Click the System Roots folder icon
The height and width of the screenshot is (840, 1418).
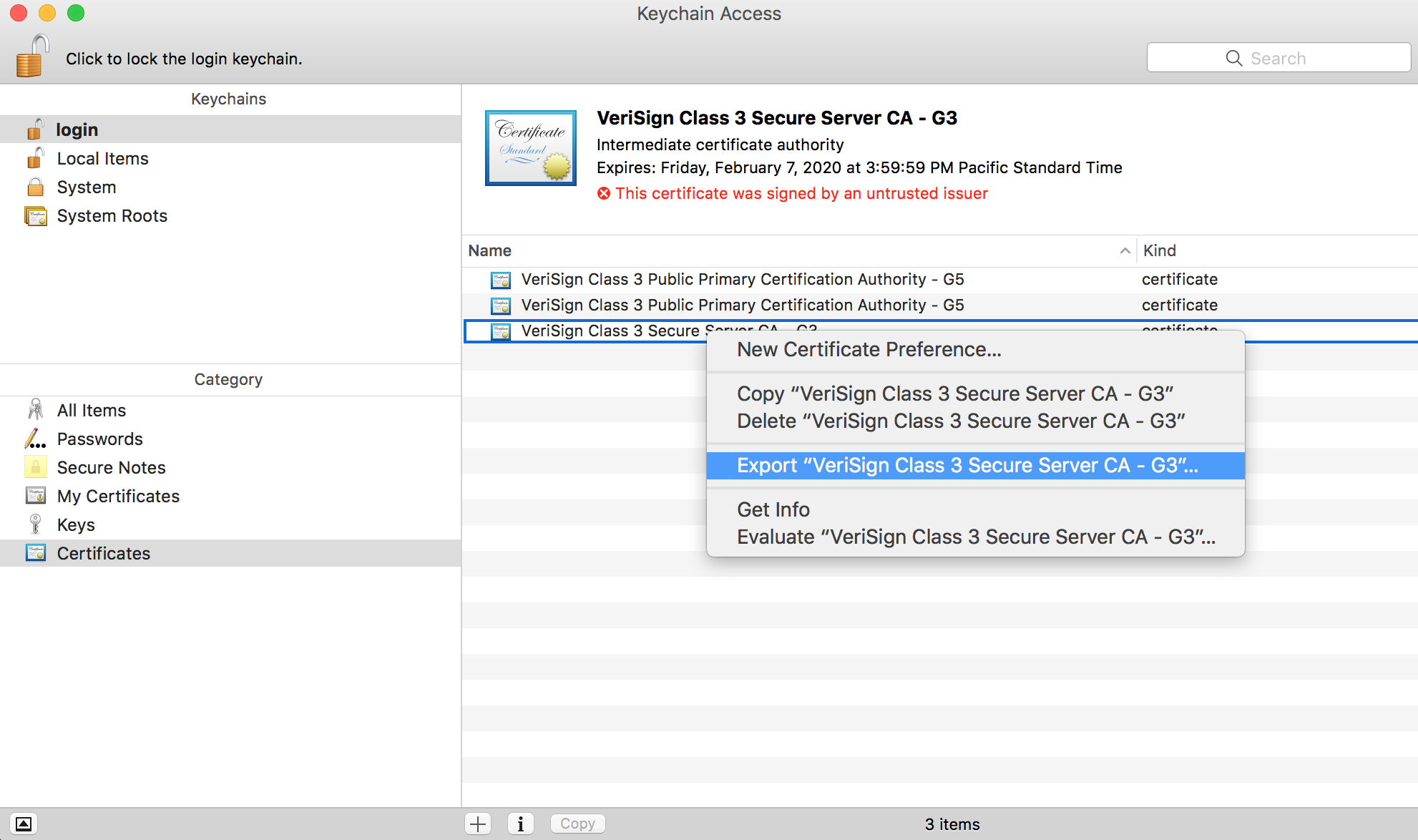point(36,215)
